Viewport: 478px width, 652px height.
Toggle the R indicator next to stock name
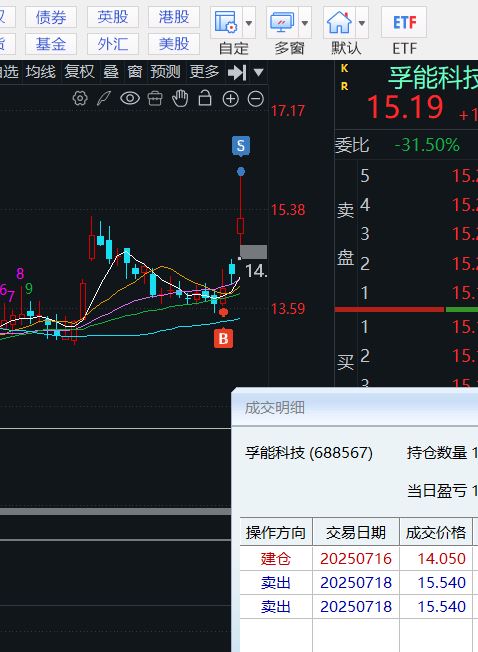point(344,86)
